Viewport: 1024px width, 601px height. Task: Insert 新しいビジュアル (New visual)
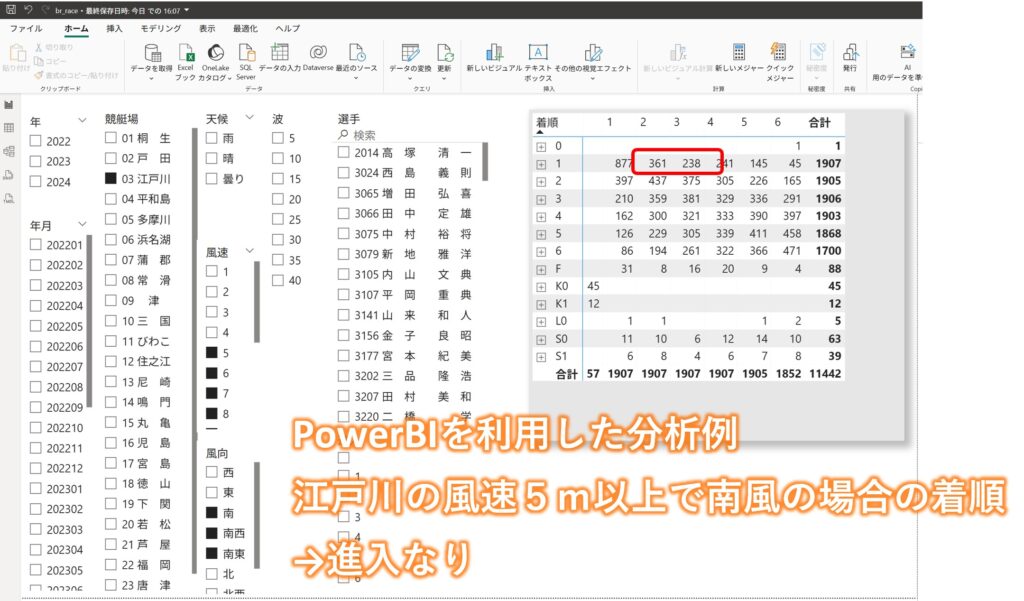tap(494, 57)
